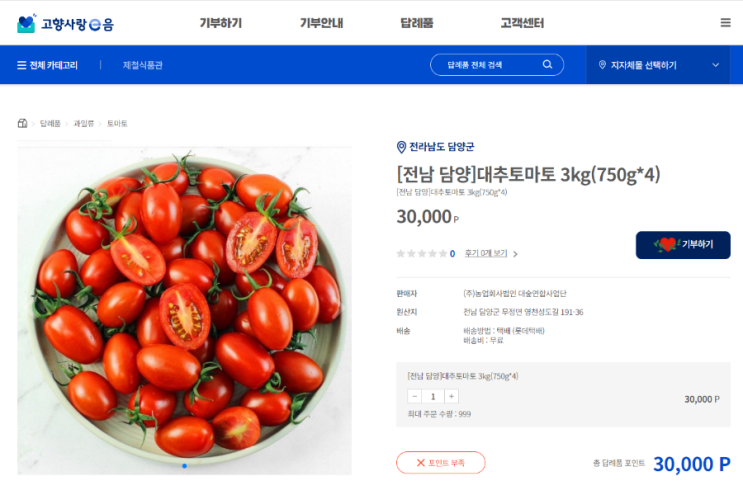Open the 기부하기 top menu

point(220,23)
